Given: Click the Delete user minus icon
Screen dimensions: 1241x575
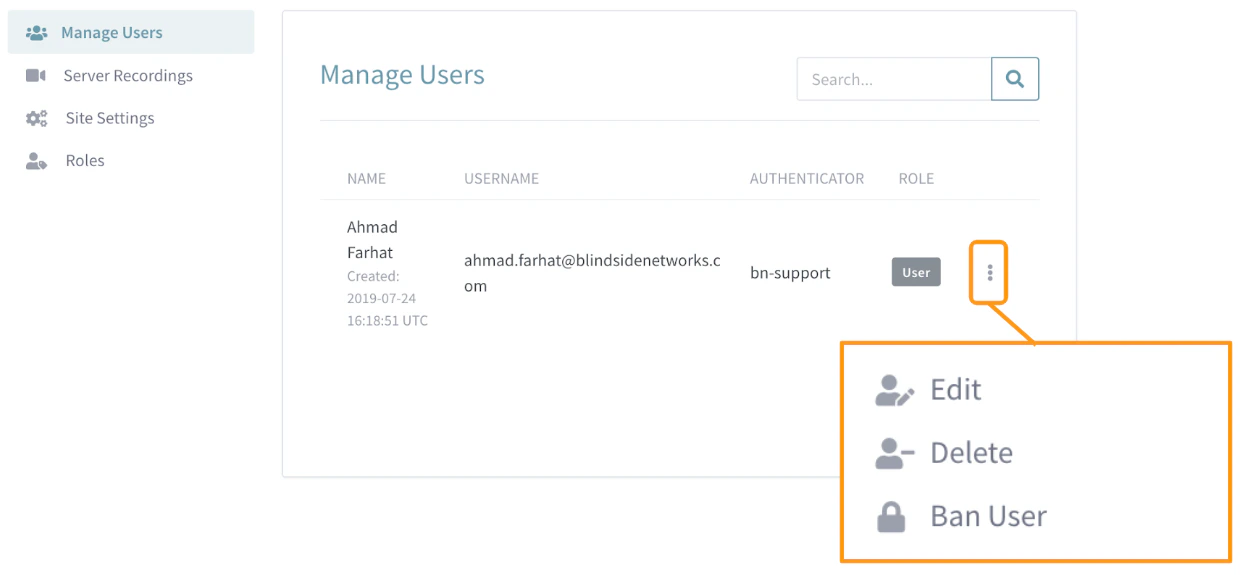Looking at the screenshot, I should tap(894, 454).
